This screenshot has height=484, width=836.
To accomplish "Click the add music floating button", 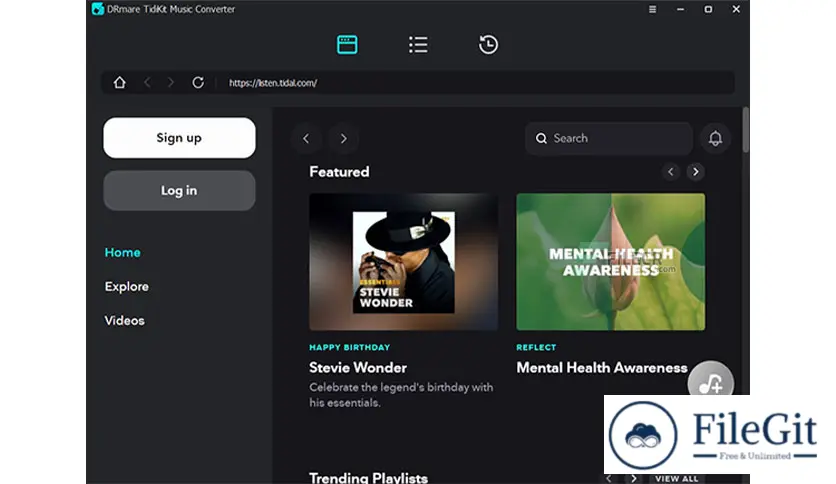I will point(711,382).
